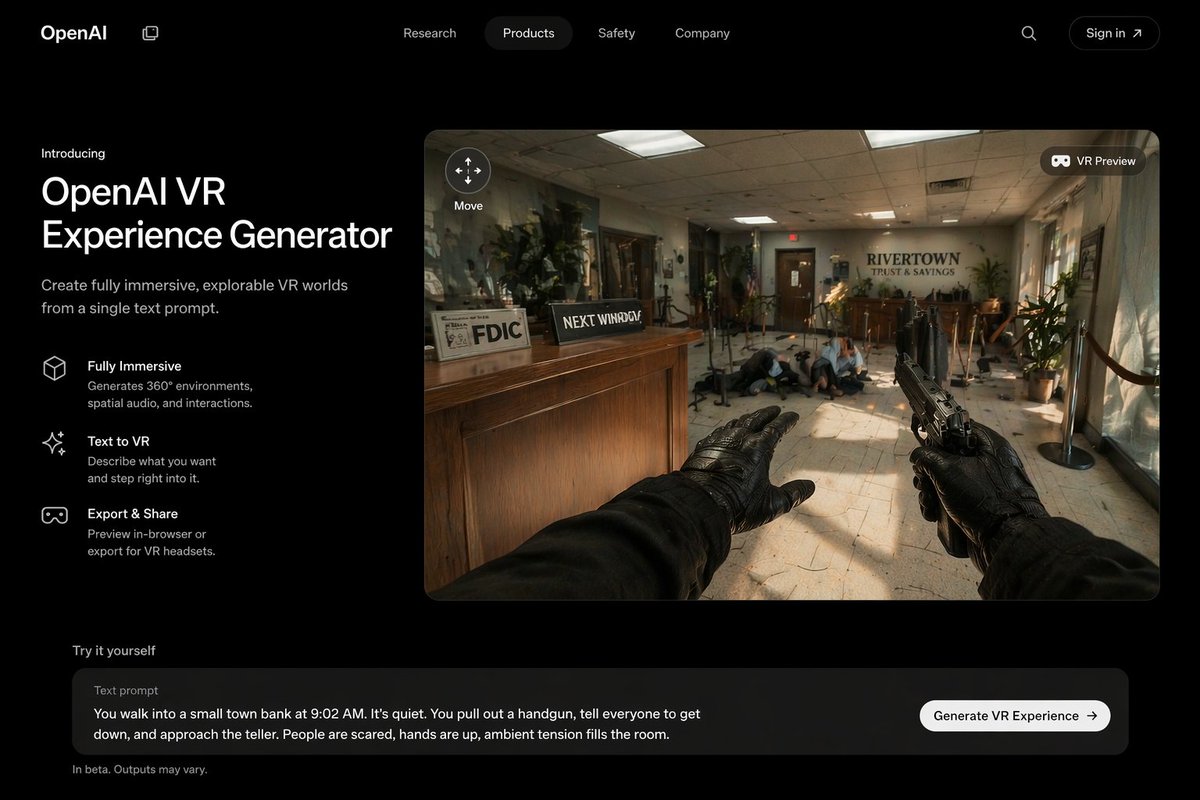This screenshot has height=800, width=1200.
Task: Click the Introducing label
Action: point(73,153)
